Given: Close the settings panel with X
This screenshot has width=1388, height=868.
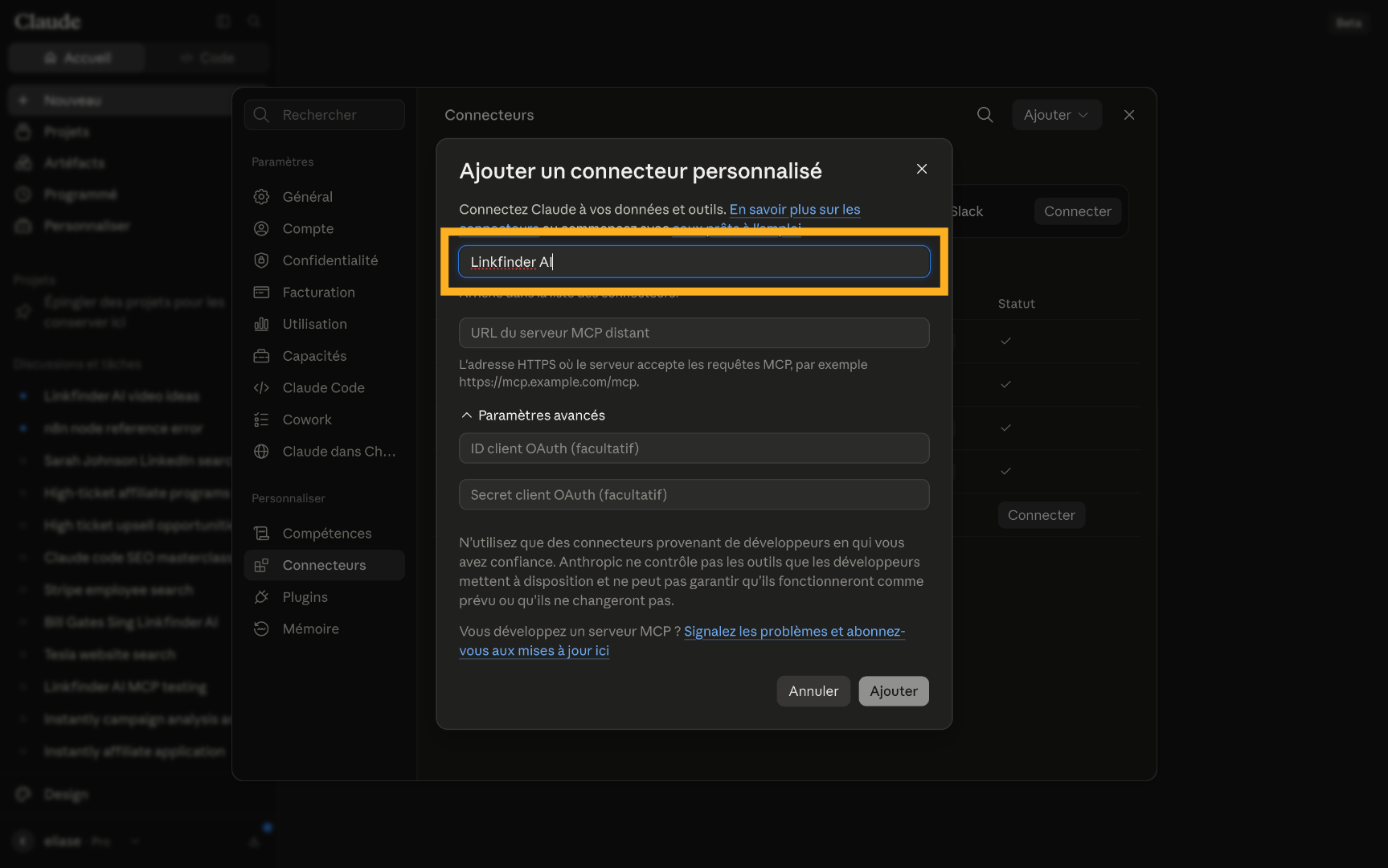Looking at the screenshot, I should coord(1129,115).
